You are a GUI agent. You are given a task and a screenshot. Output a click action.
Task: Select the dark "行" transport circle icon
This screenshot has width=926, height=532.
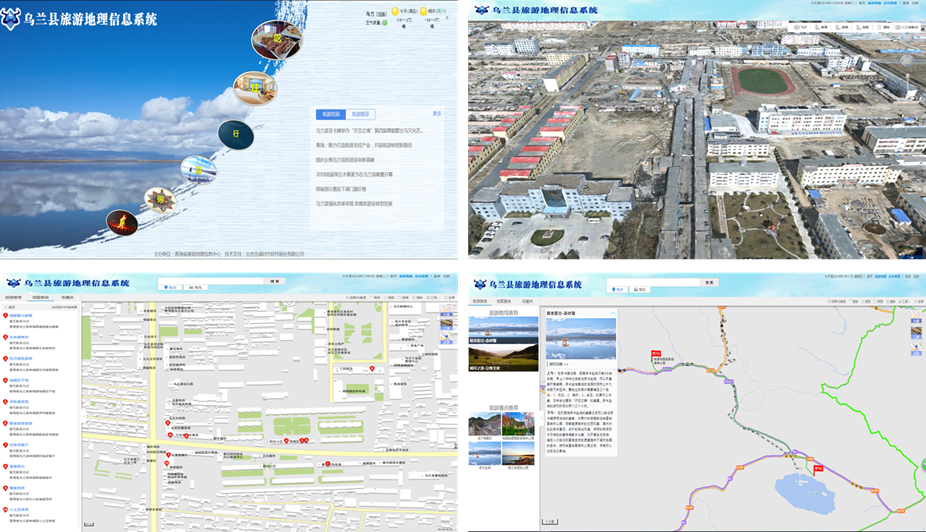pos(236,132)
